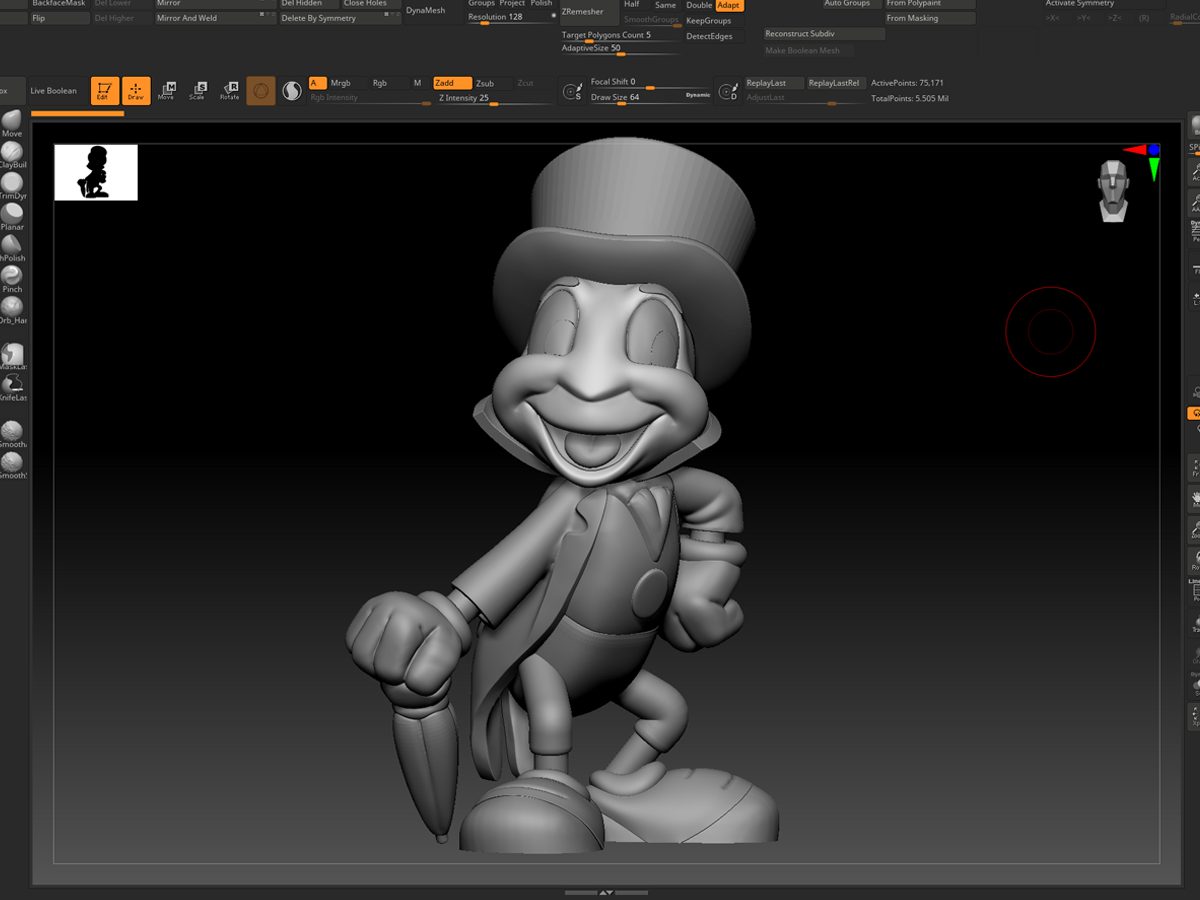Click the red circular brush cursor
Viewport: 1200px width, 900px height.
click(1050, 332)
